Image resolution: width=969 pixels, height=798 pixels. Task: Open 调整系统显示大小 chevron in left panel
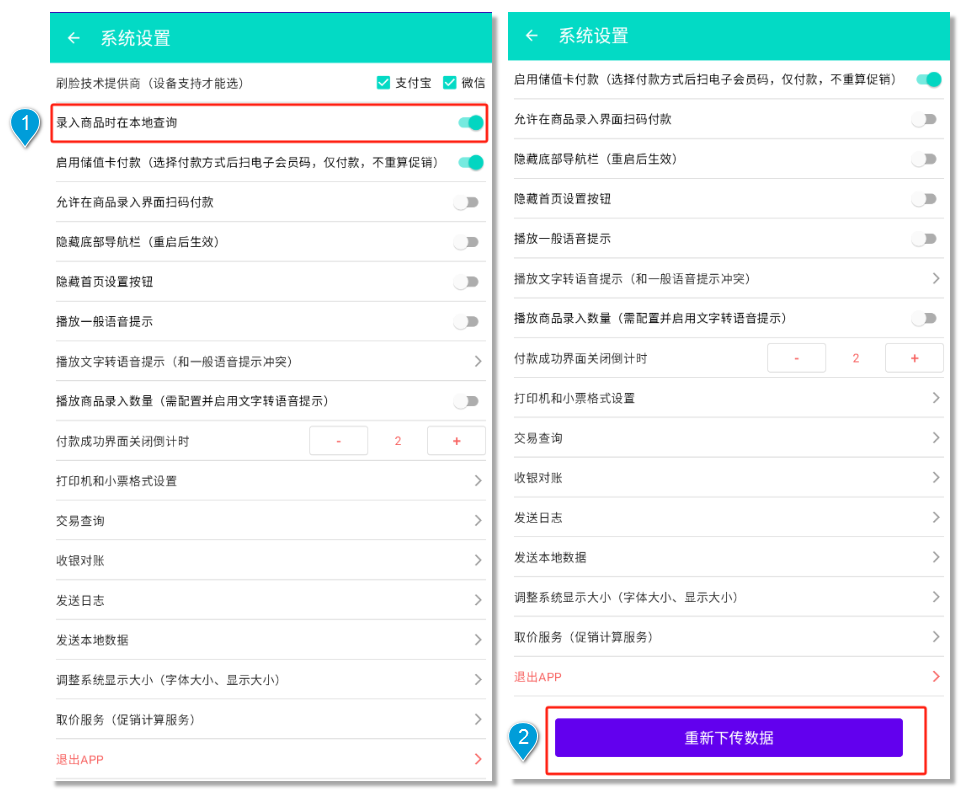(x=478, y=679)
